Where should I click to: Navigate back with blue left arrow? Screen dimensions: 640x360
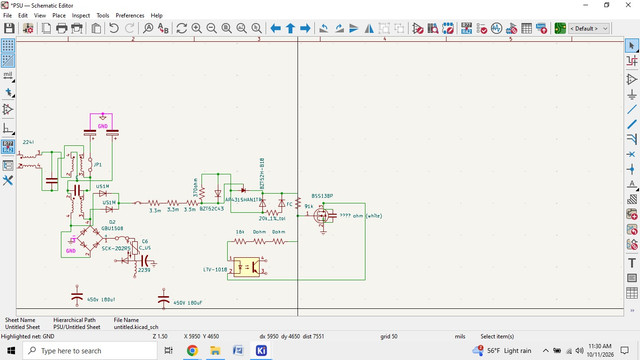(x=276, y=28)
